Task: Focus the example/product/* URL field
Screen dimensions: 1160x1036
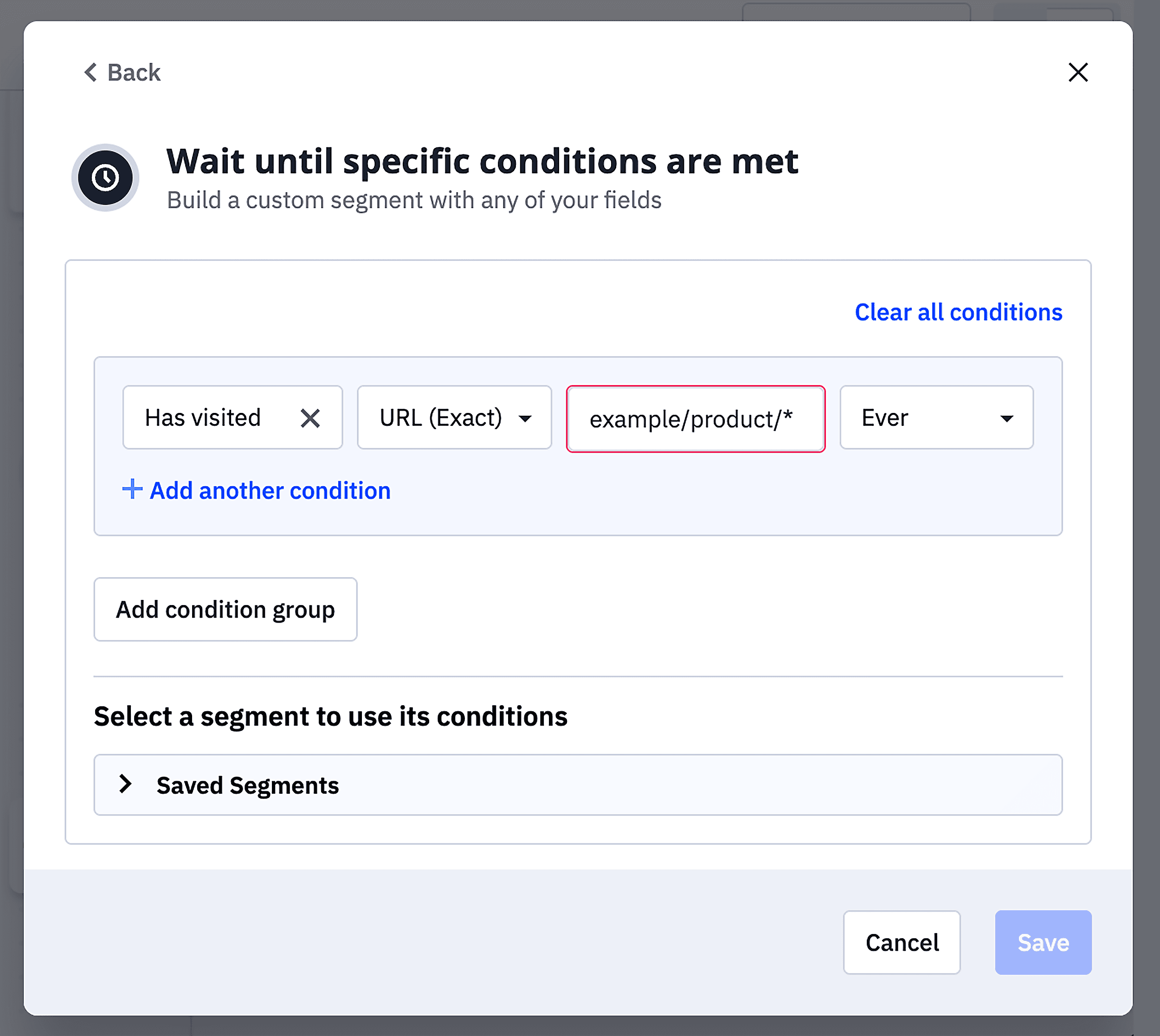Action: [695, 419]
